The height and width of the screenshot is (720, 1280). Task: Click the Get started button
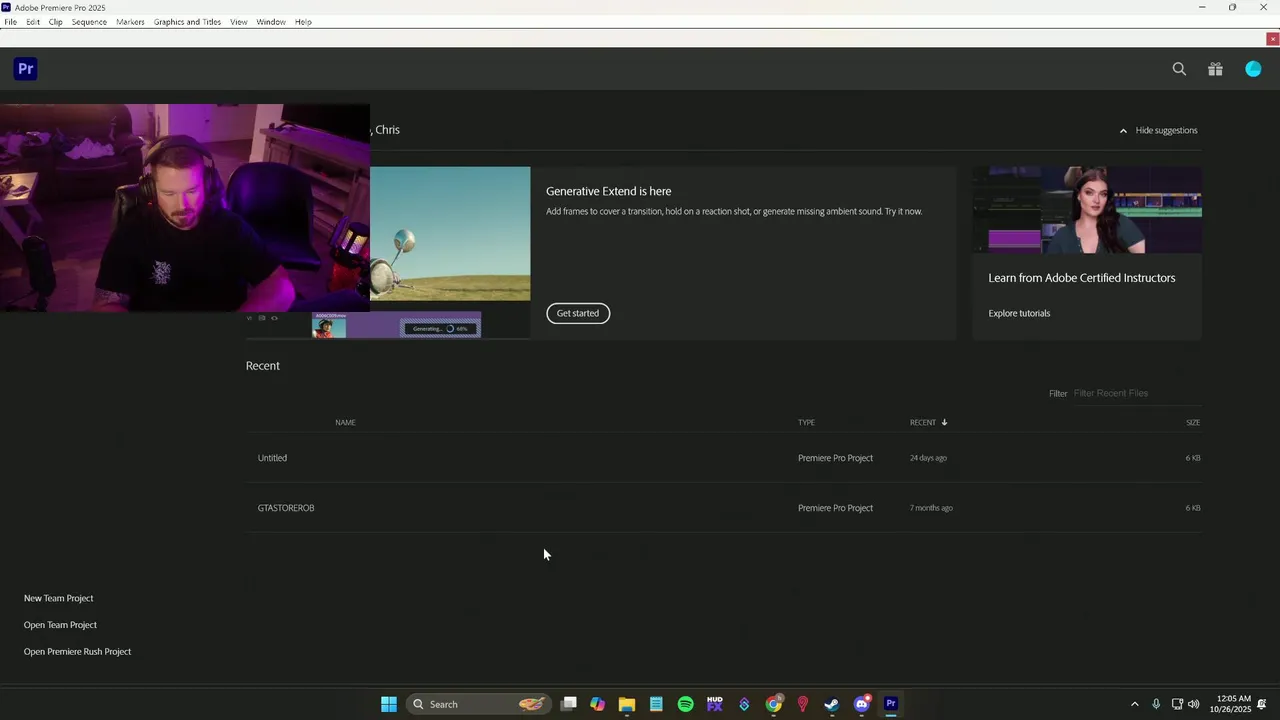(578, 313)
